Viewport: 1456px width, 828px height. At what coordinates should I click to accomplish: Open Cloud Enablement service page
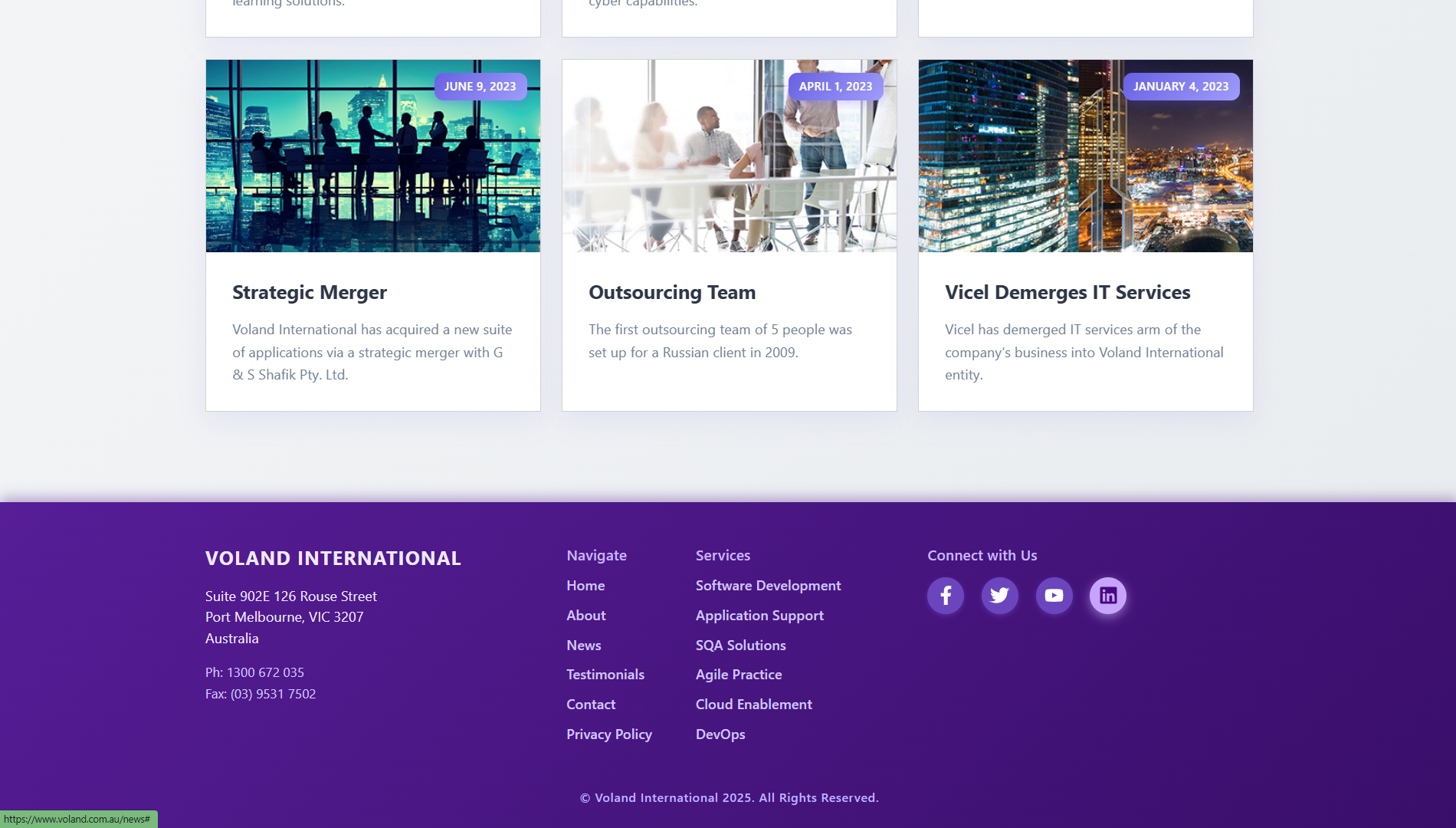pos(753,705)
